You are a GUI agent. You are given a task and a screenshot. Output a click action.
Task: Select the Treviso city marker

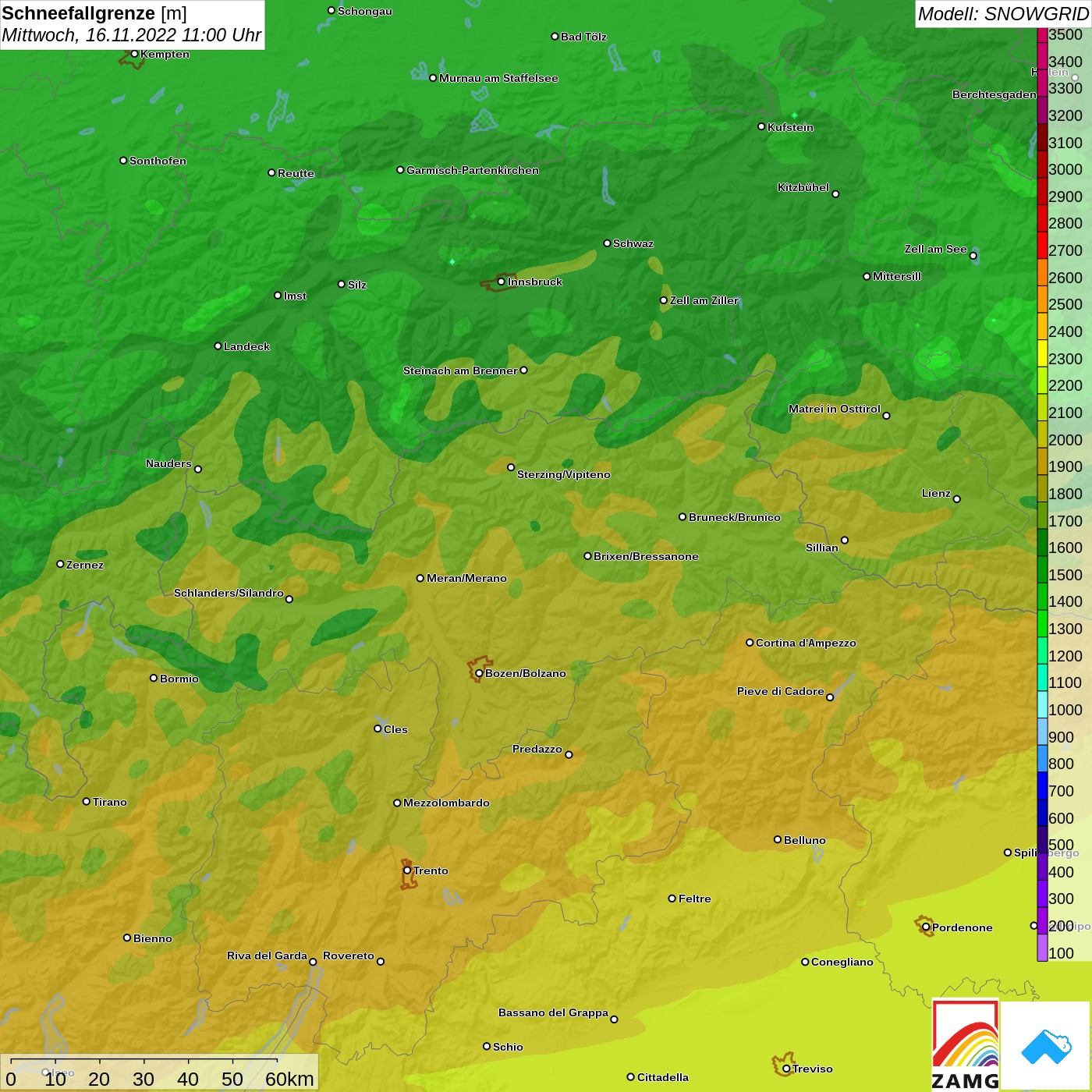pyautogui.click(x=786, y=1069)
